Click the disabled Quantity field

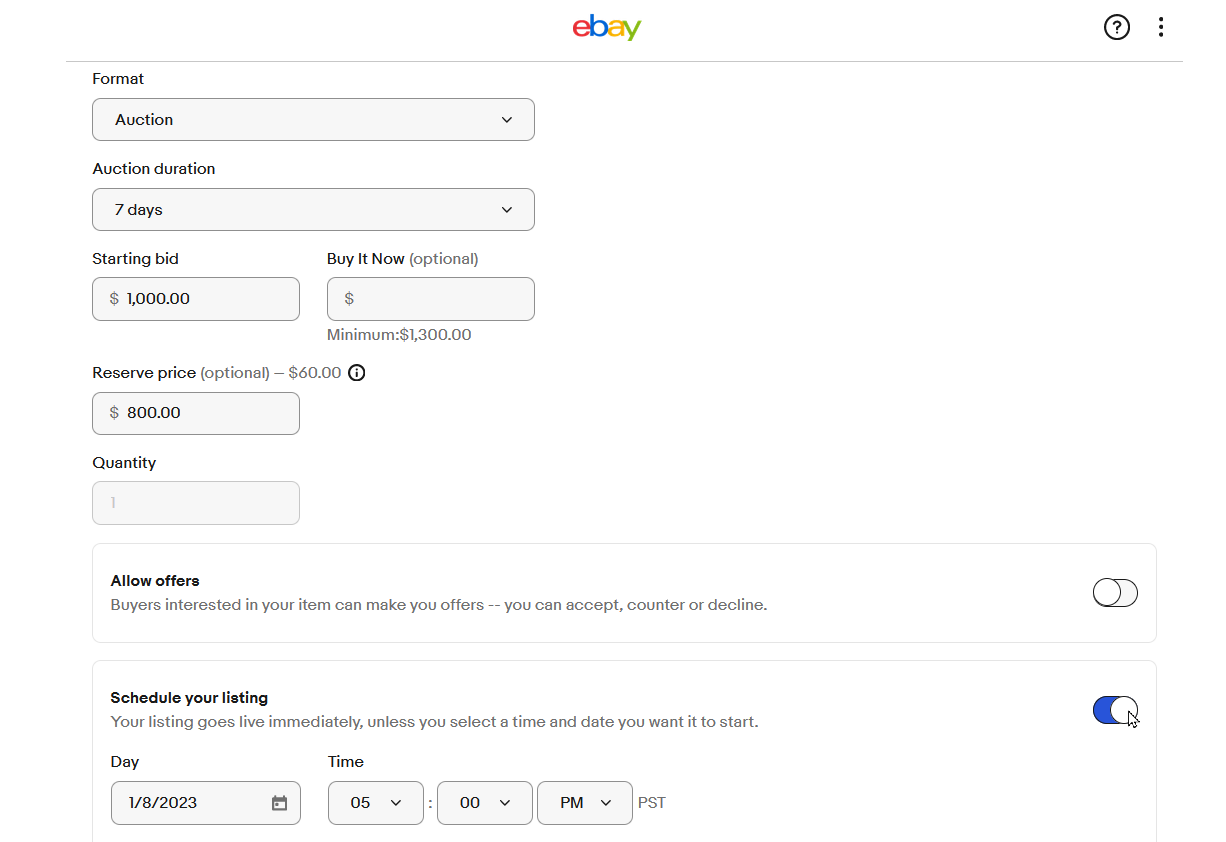coord(196,503)
